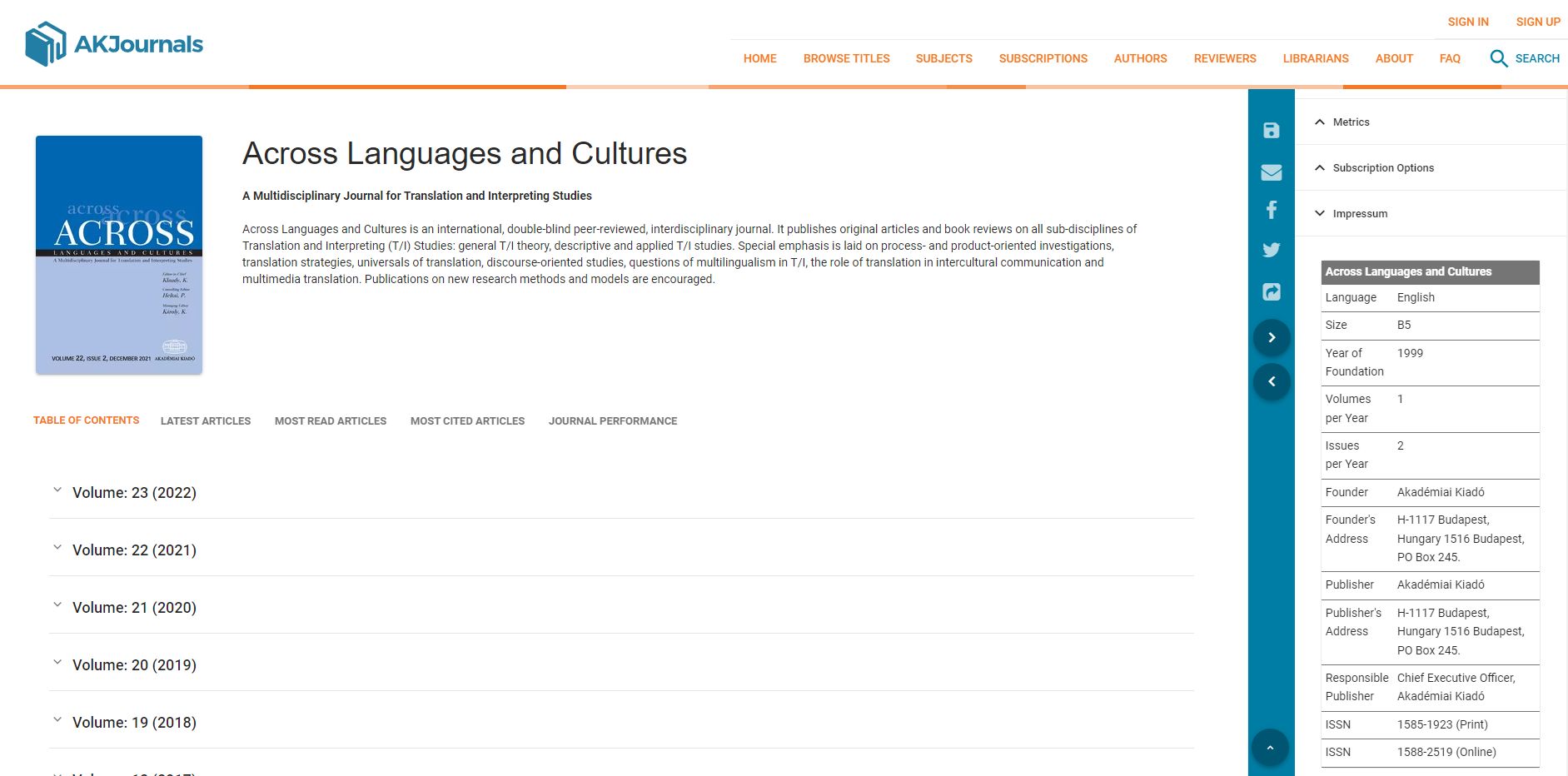
Task: Click the scroll-to-top round button
Action: pyautogui.click(x=1270, y=748)
